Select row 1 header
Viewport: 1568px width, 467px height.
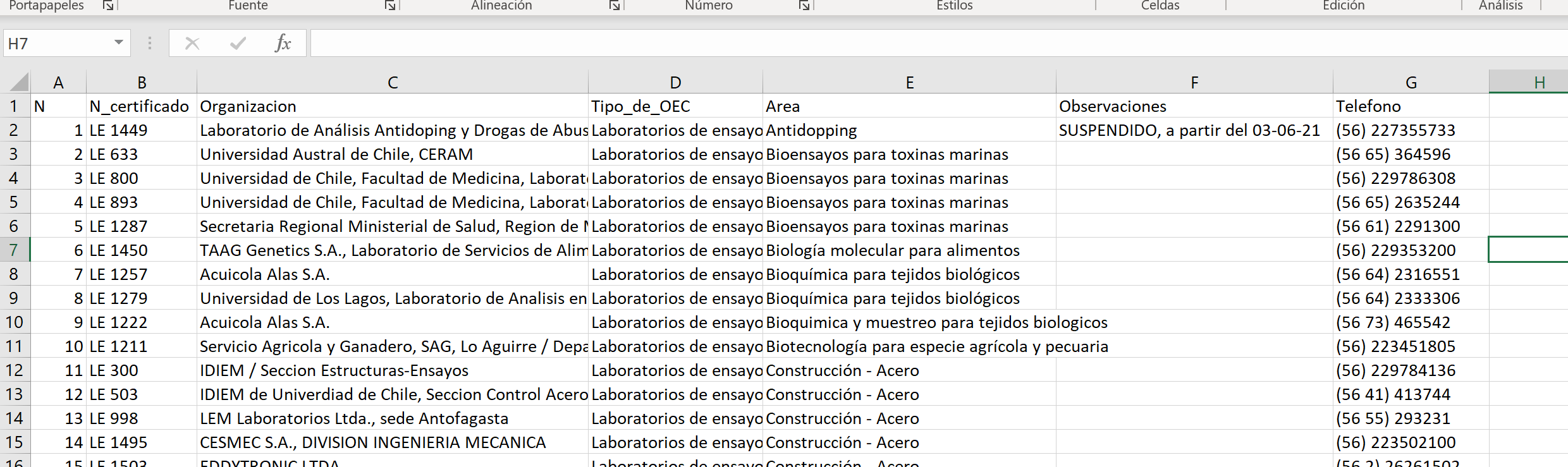click(14, 106)
